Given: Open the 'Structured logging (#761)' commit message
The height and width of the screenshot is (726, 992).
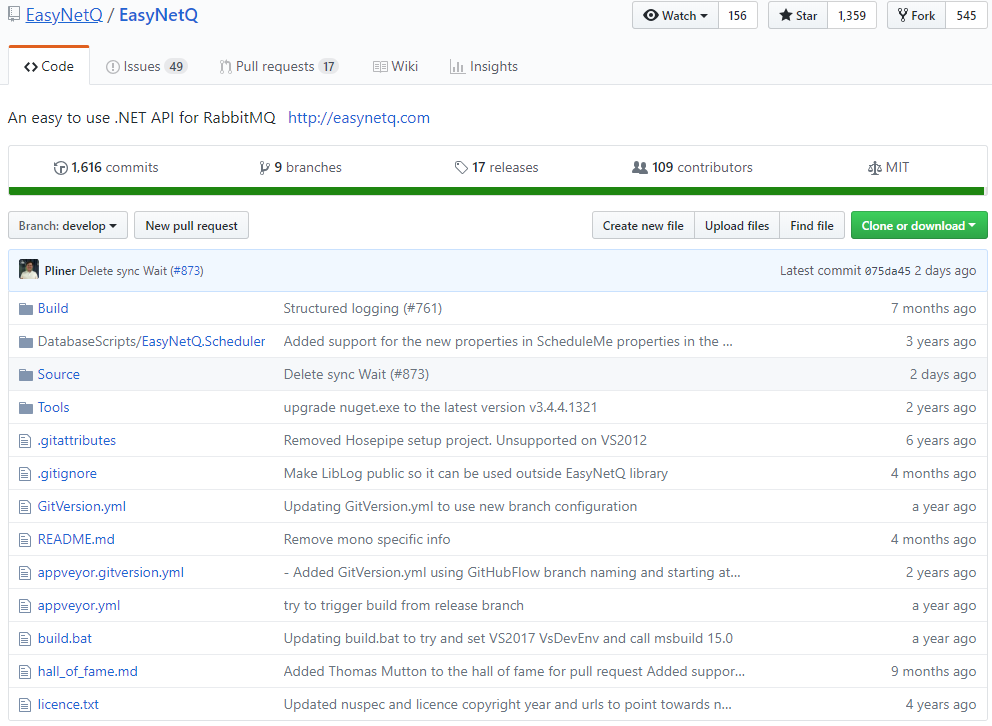Looking at the screenshot, I should tap(363, 309).
